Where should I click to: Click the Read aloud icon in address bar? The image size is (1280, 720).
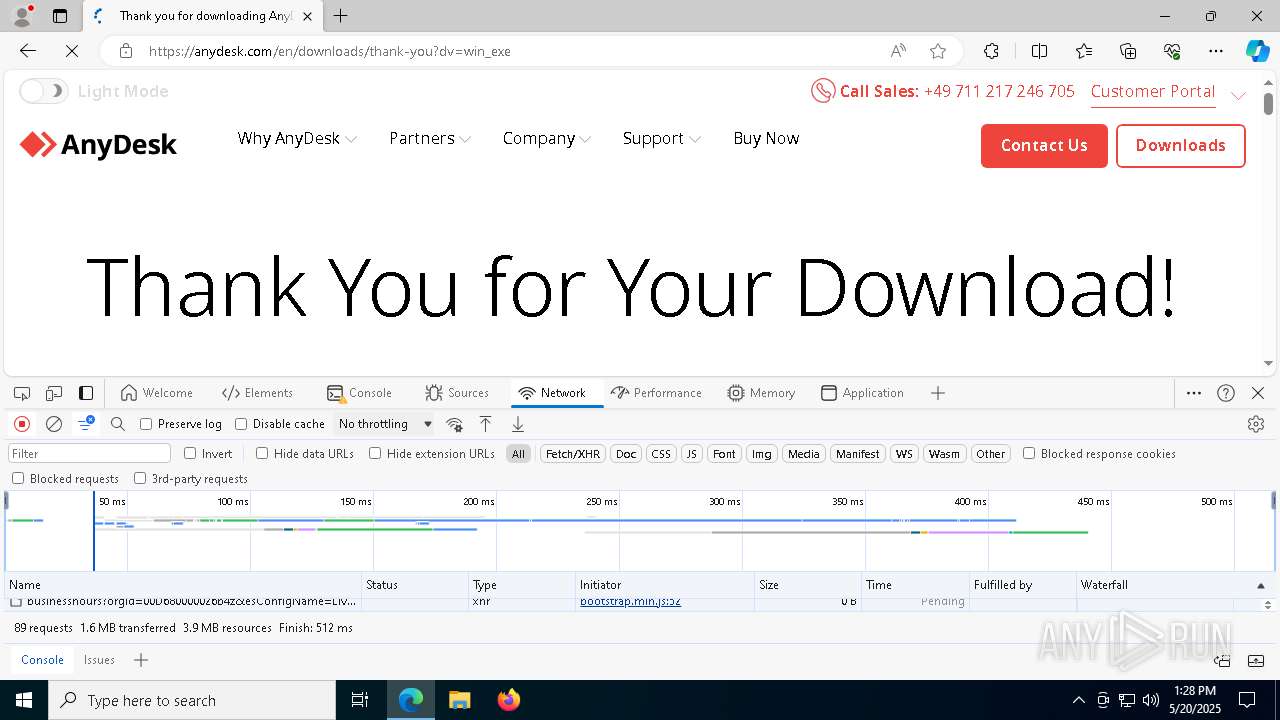click(x=898, y=51)
